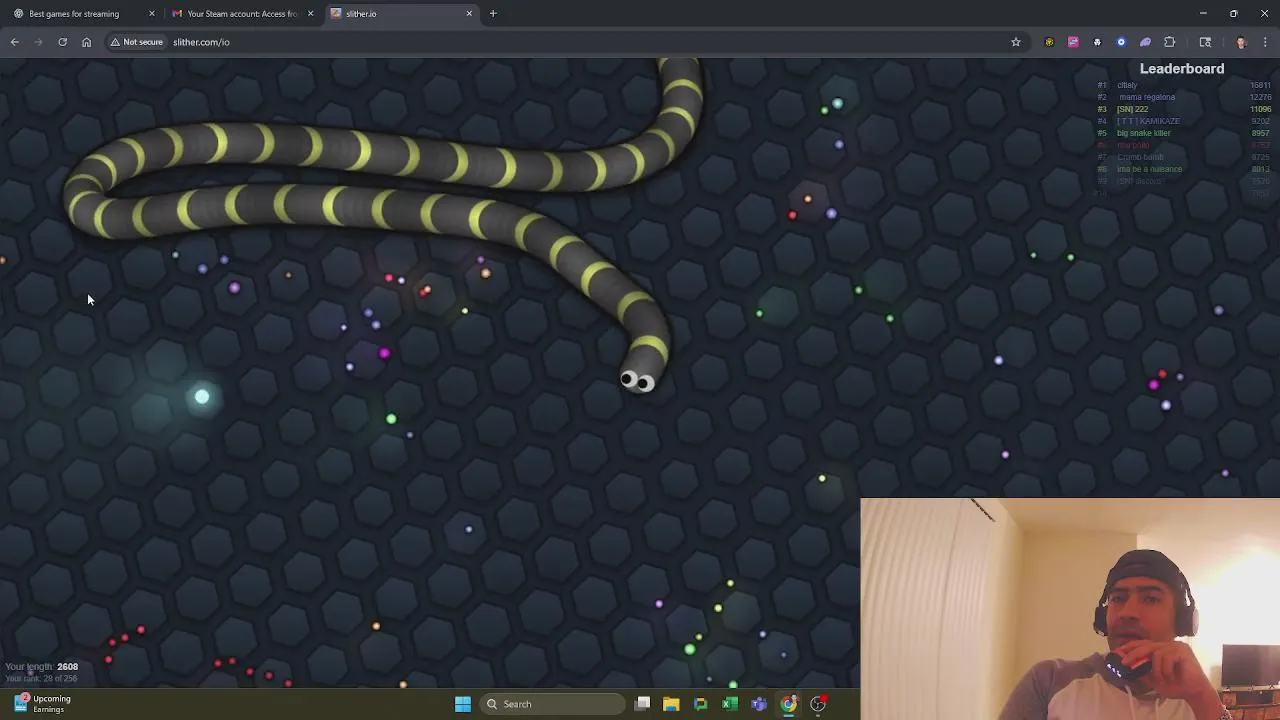Restore down the Chrome window

tap(1234, 14)
